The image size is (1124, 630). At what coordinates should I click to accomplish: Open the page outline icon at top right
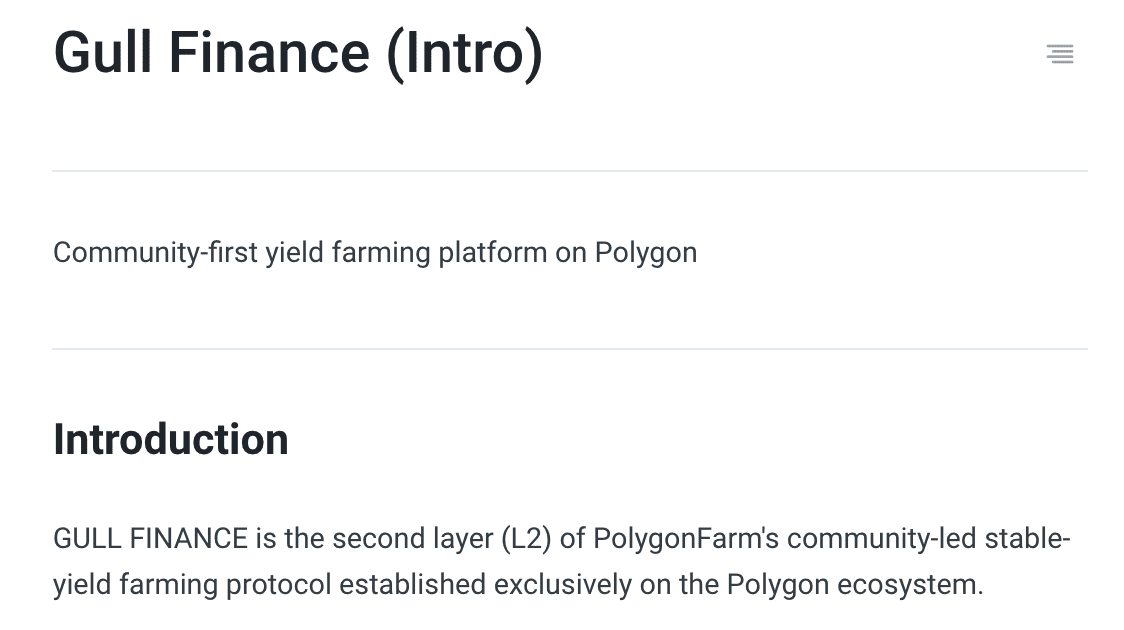coord(1059,54)
